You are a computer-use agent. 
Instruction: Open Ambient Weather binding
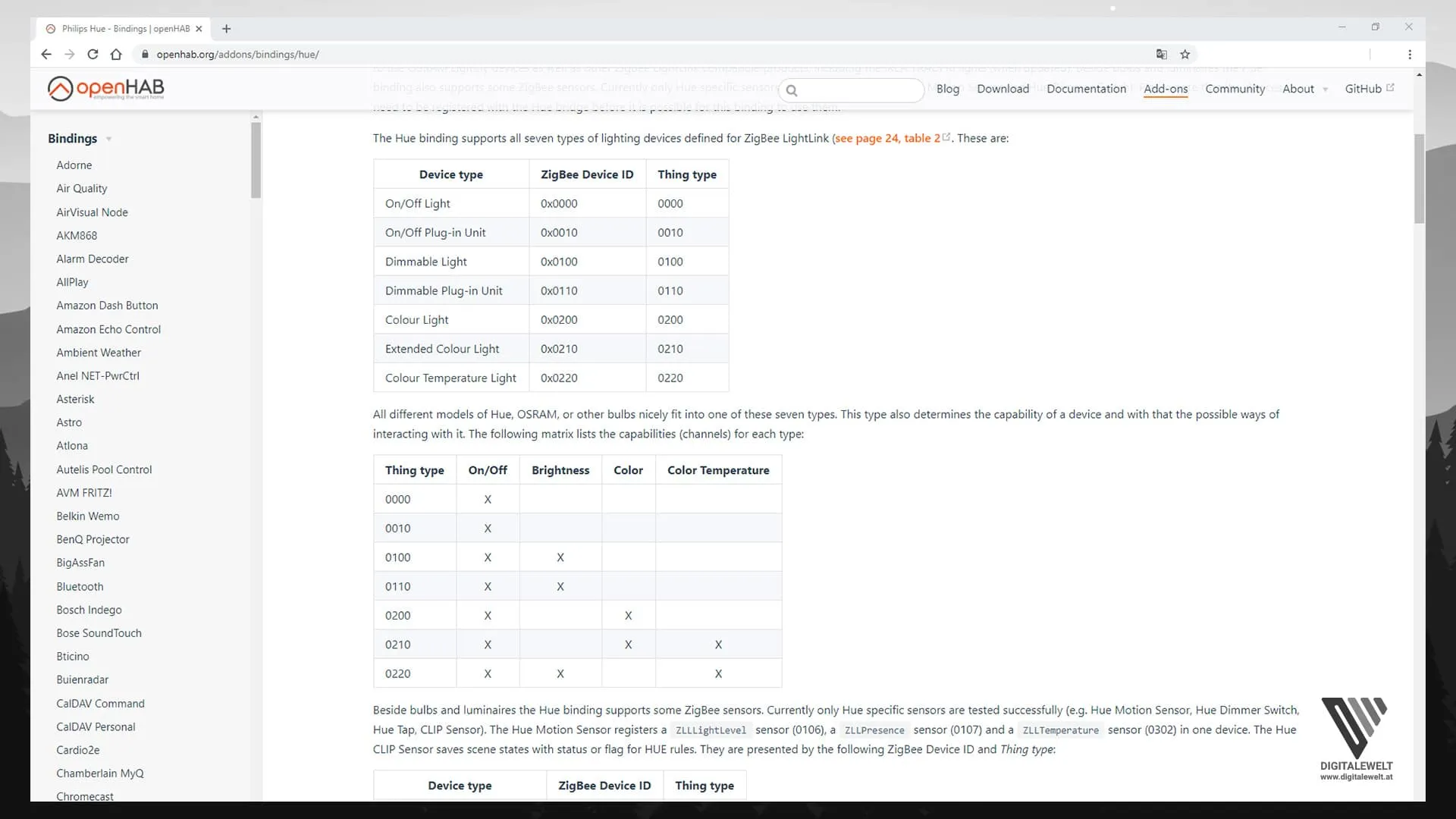tap(99, 353)
